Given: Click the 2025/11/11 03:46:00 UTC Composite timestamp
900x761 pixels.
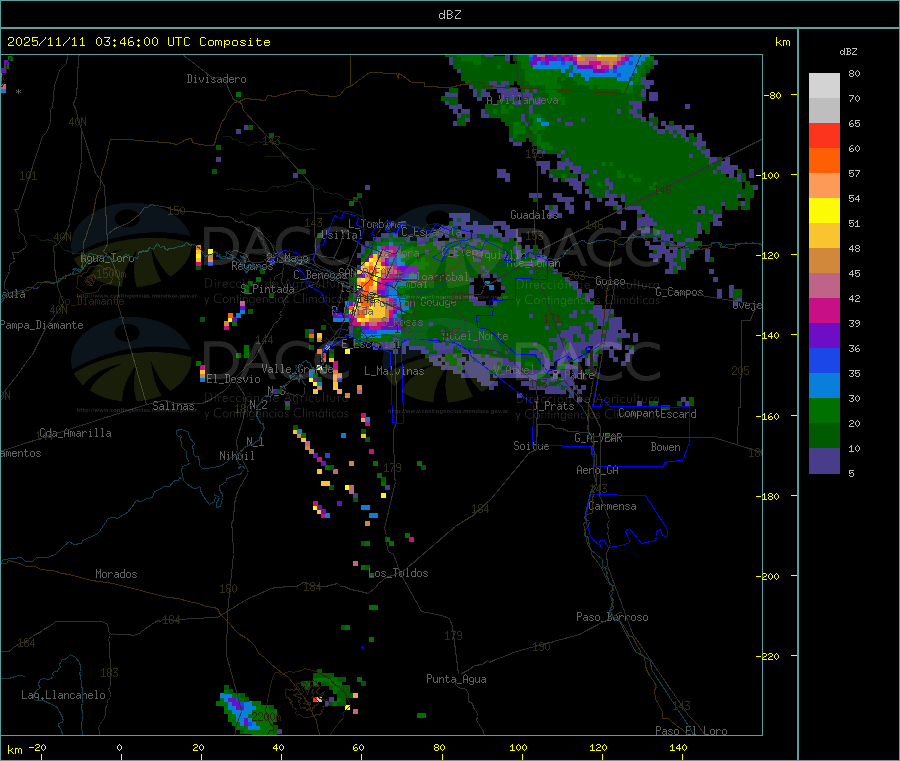Looking at the screenshot, I should 138,42.
